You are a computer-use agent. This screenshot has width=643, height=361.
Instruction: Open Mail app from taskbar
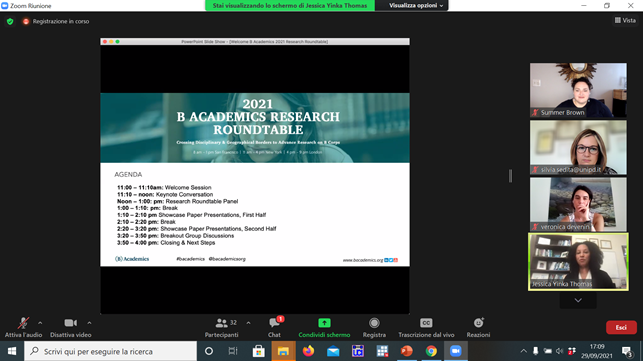(x=333, y=351)
